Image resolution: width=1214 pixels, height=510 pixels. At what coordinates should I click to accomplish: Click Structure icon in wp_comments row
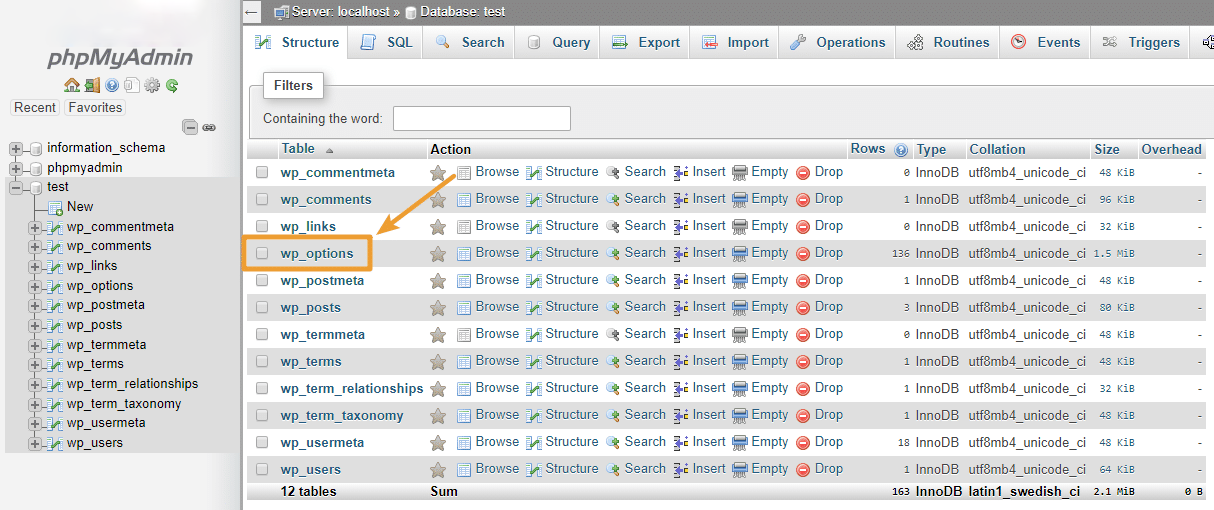(x=534, y=199)
